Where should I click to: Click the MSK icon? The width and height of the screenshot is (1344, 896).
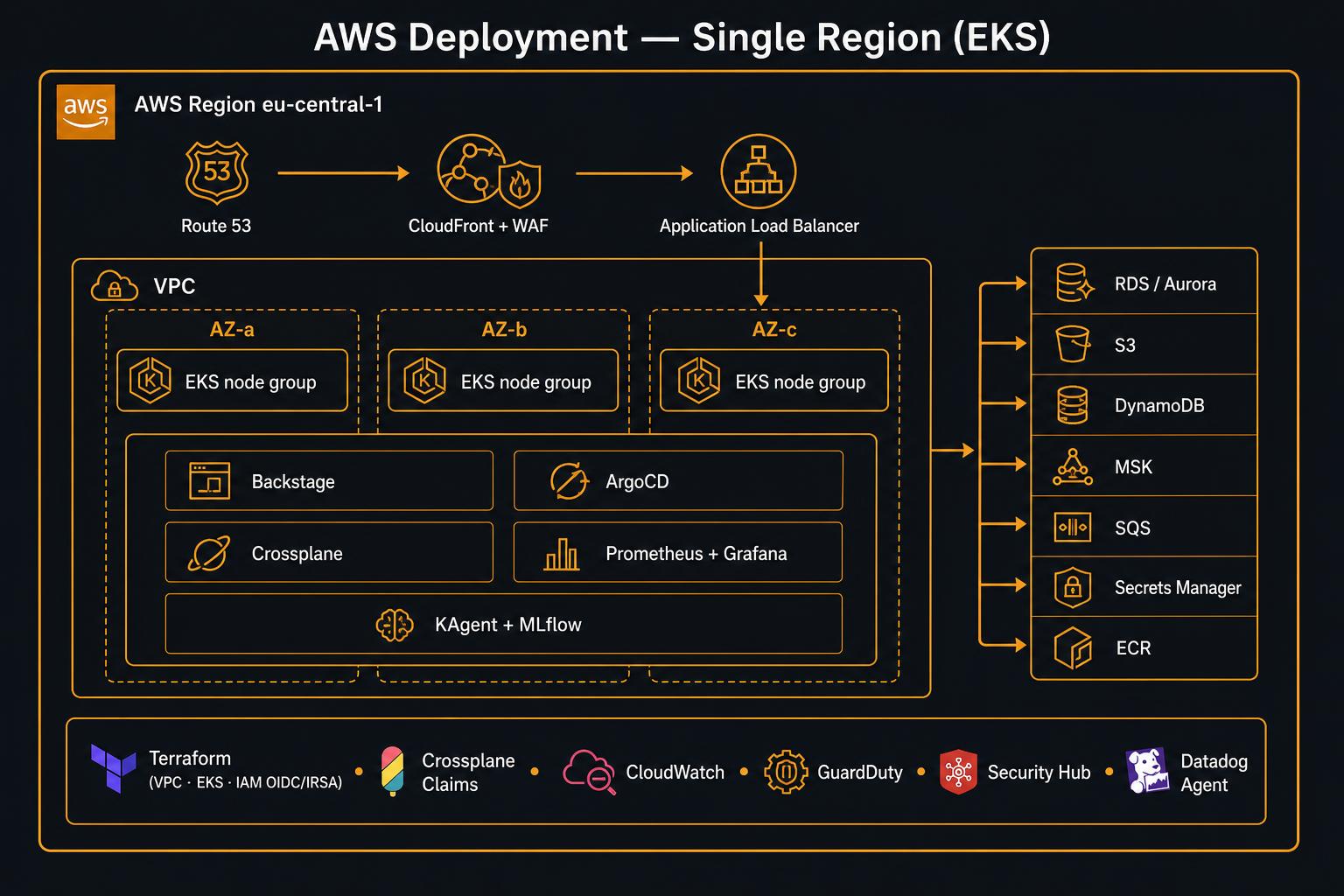point(1073,466)
